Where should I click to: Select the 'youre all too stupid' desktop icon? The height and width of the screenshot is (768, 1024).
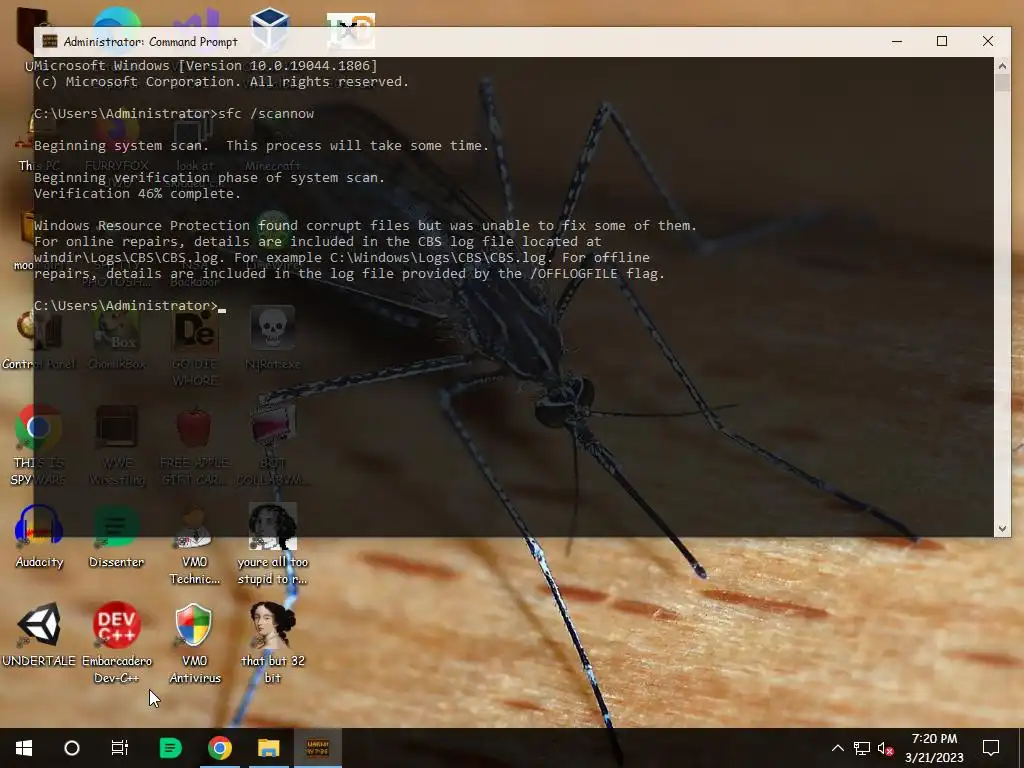(x=272, y=545)
